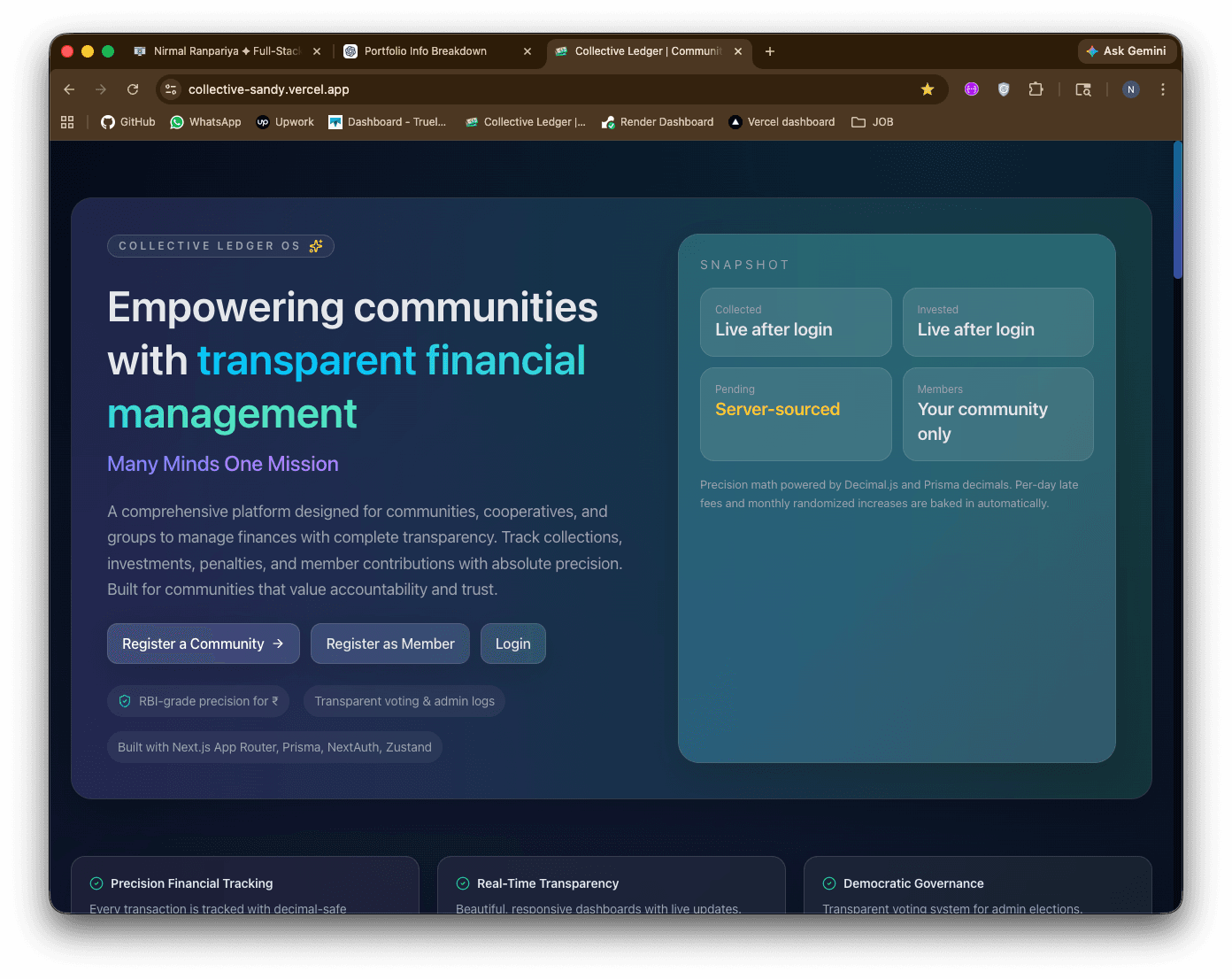Go forward using the browser forward arrow
1232x979 pixels.
tap(101, 89)
